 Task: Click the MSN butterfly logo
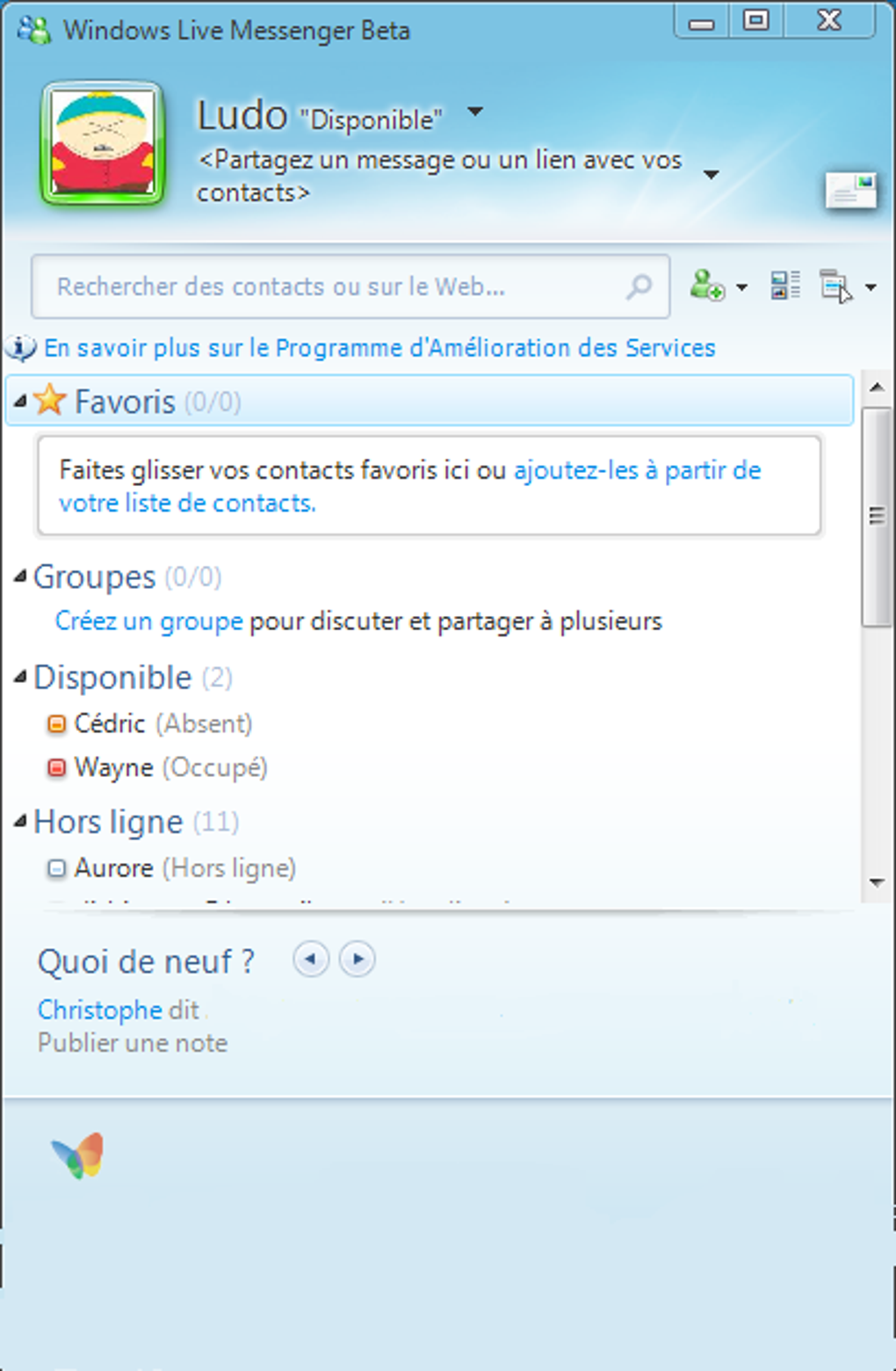point(78,1156)
